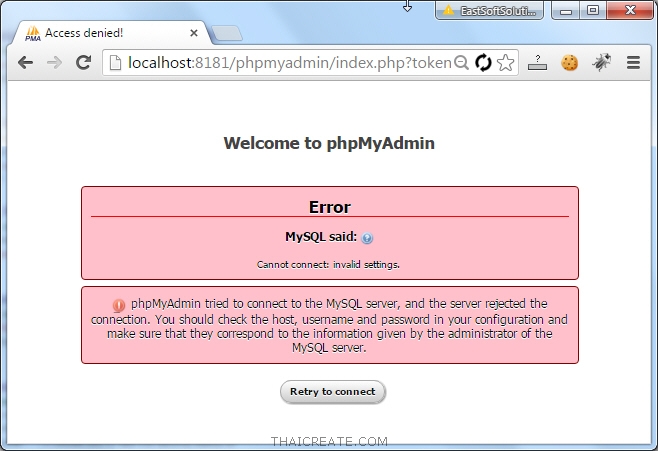Click the EastSoftSoluti... warning button
This screenshot has height=451, width=658.
(x=489, y=10)
